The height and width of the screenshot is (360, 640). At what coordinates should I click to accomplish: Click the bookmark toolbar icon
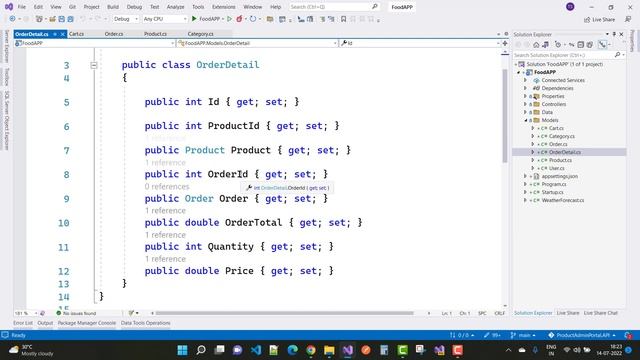[x=343, y=19]
